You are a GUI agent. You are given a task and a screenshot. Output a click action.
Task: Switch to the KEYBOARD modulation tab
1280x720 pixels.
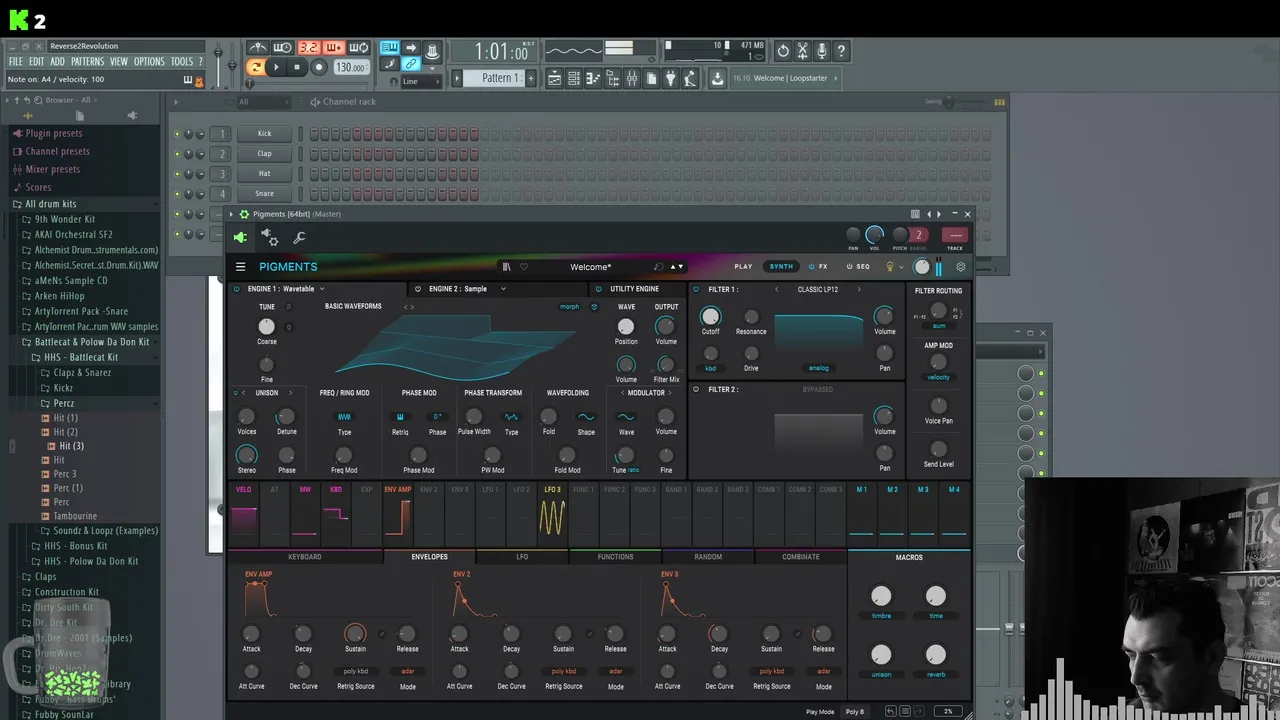point(305,557)
